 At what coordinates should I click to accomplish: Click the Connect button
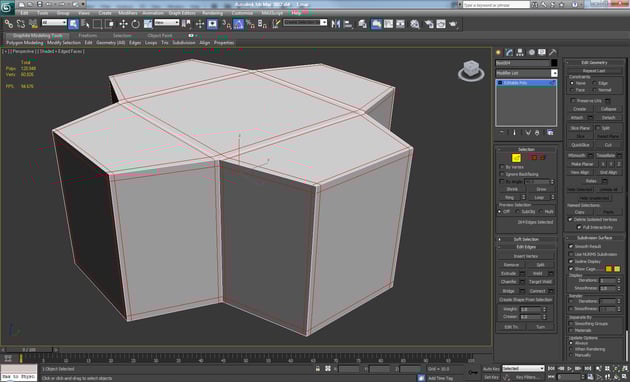tap(537, 291)
